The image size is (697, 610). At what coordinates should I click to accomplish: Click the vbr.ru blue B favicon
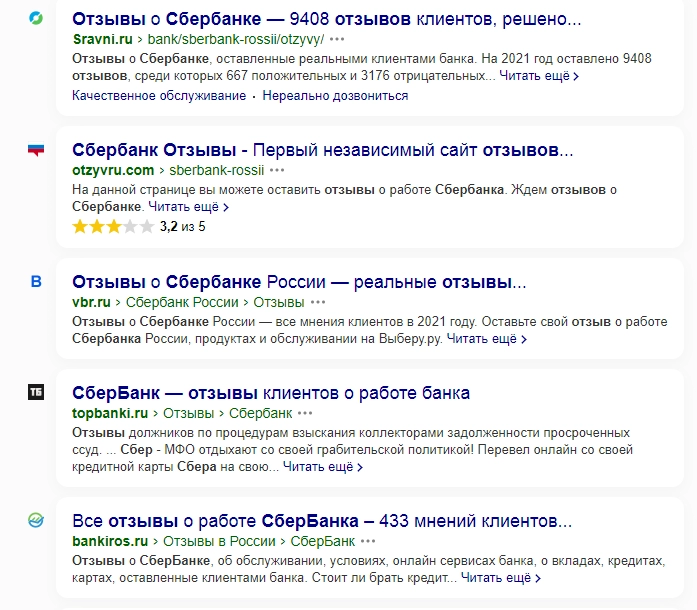click(x=36, y=281)
